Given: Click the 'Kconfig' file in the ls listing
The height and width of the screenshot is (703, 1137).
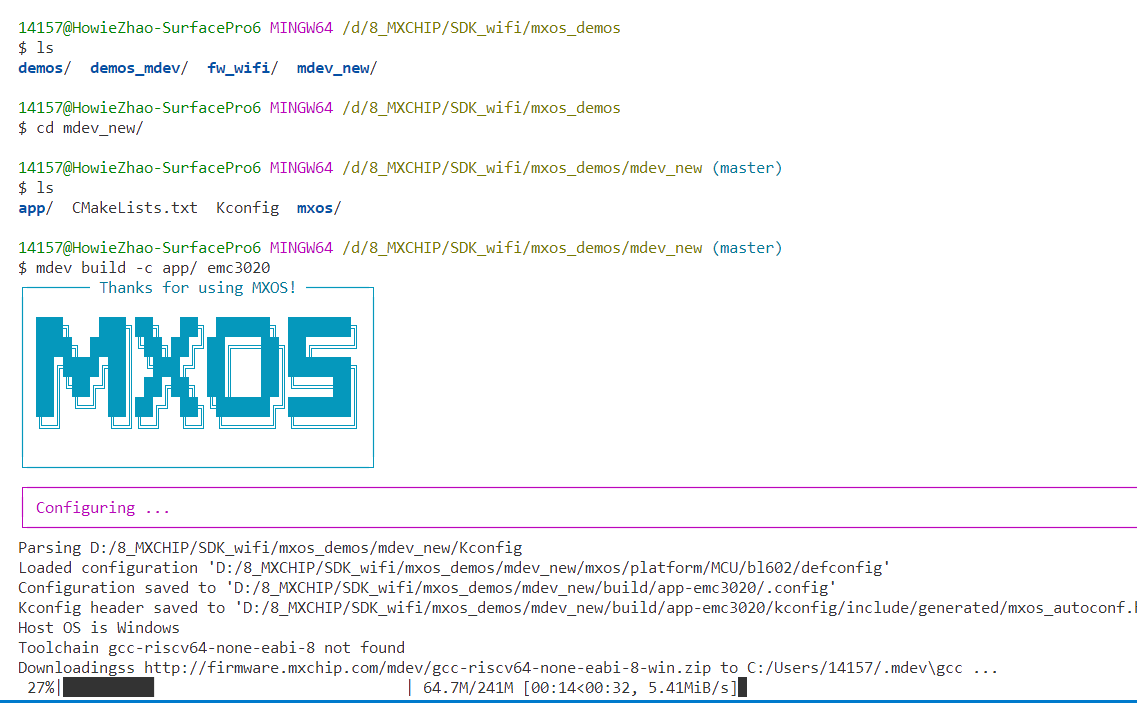Looking at the screenshot, I should coord(247,208).
